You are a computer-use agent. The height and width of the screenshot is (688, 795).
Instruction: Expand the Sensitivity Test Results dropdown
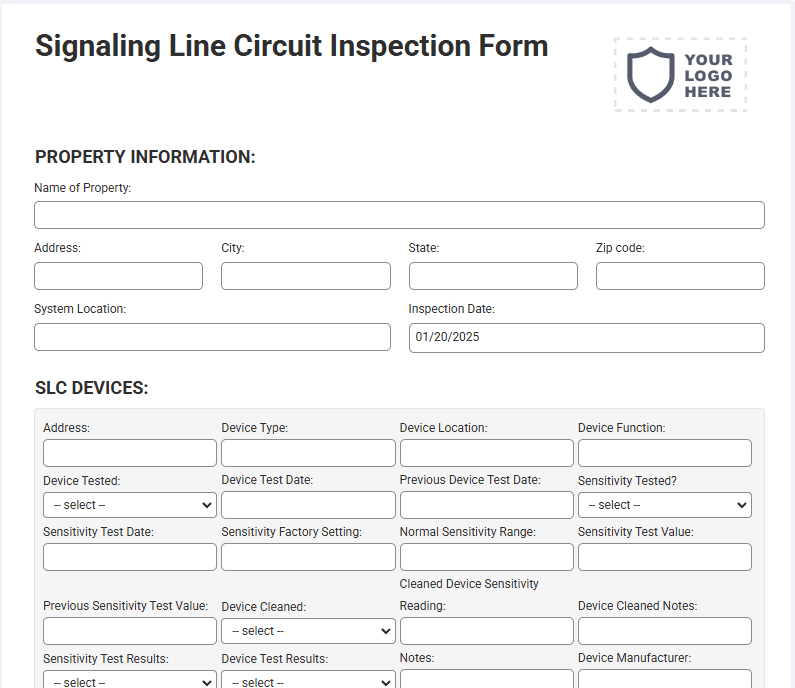tap(130, 679)
